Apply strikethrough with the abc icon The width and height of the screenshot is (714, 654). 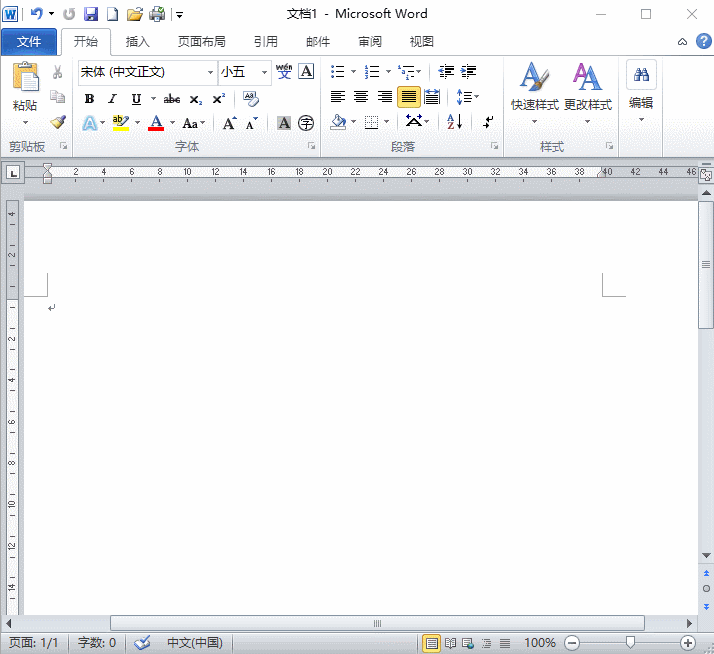(172, 99)
